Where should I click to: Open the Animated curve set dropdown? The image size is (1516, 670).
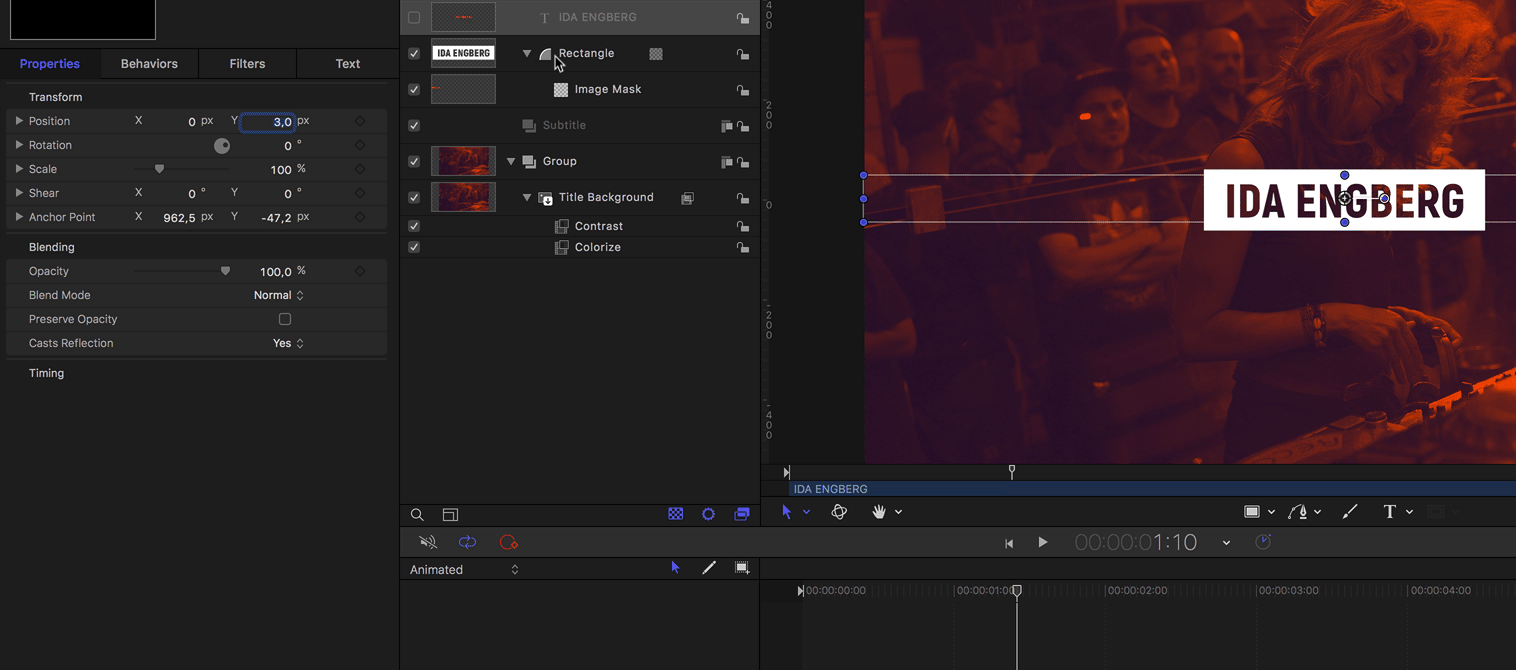click(465, 569)
